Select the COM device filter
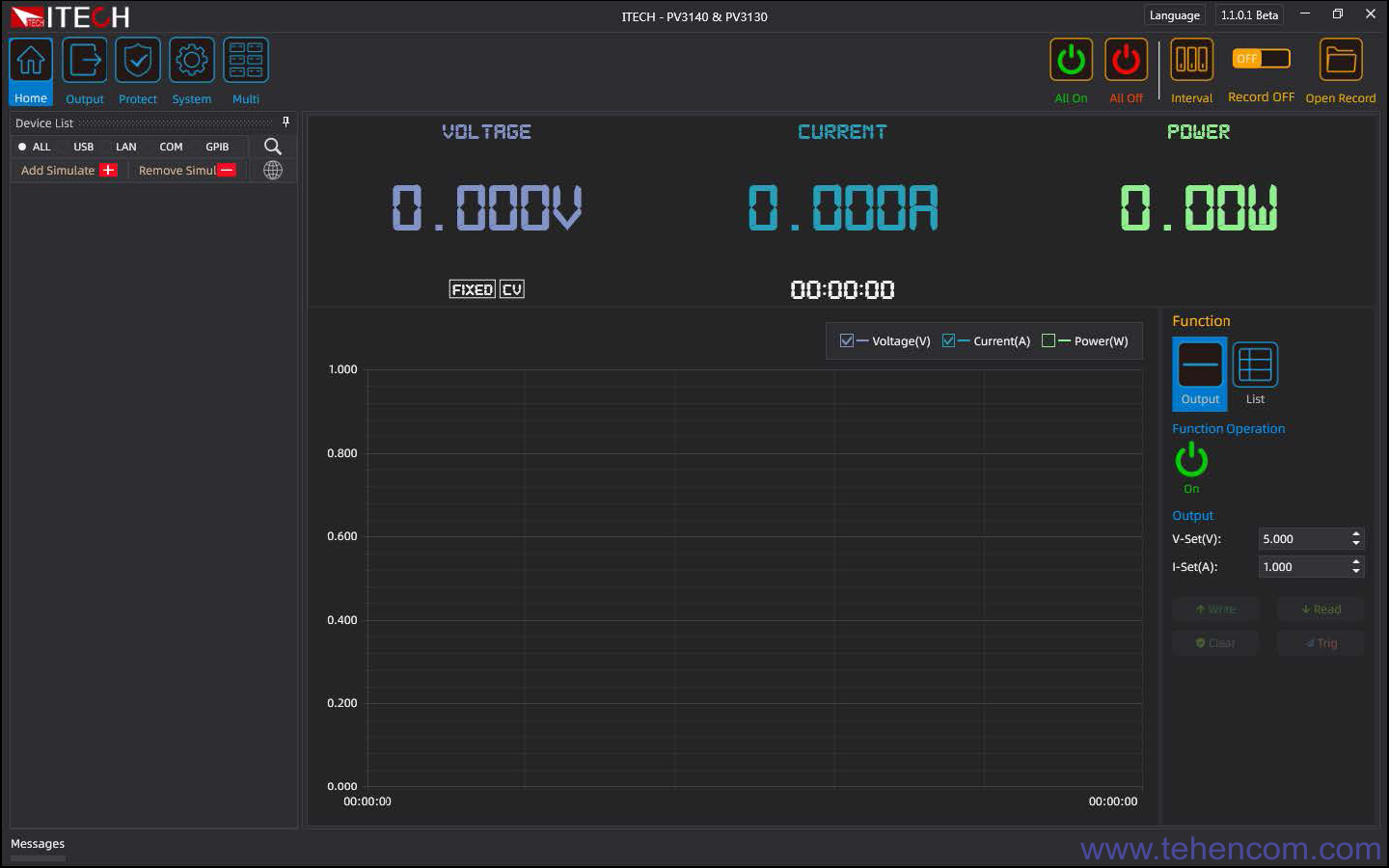Screen dimensions: 1389x868 coord(171,147)
